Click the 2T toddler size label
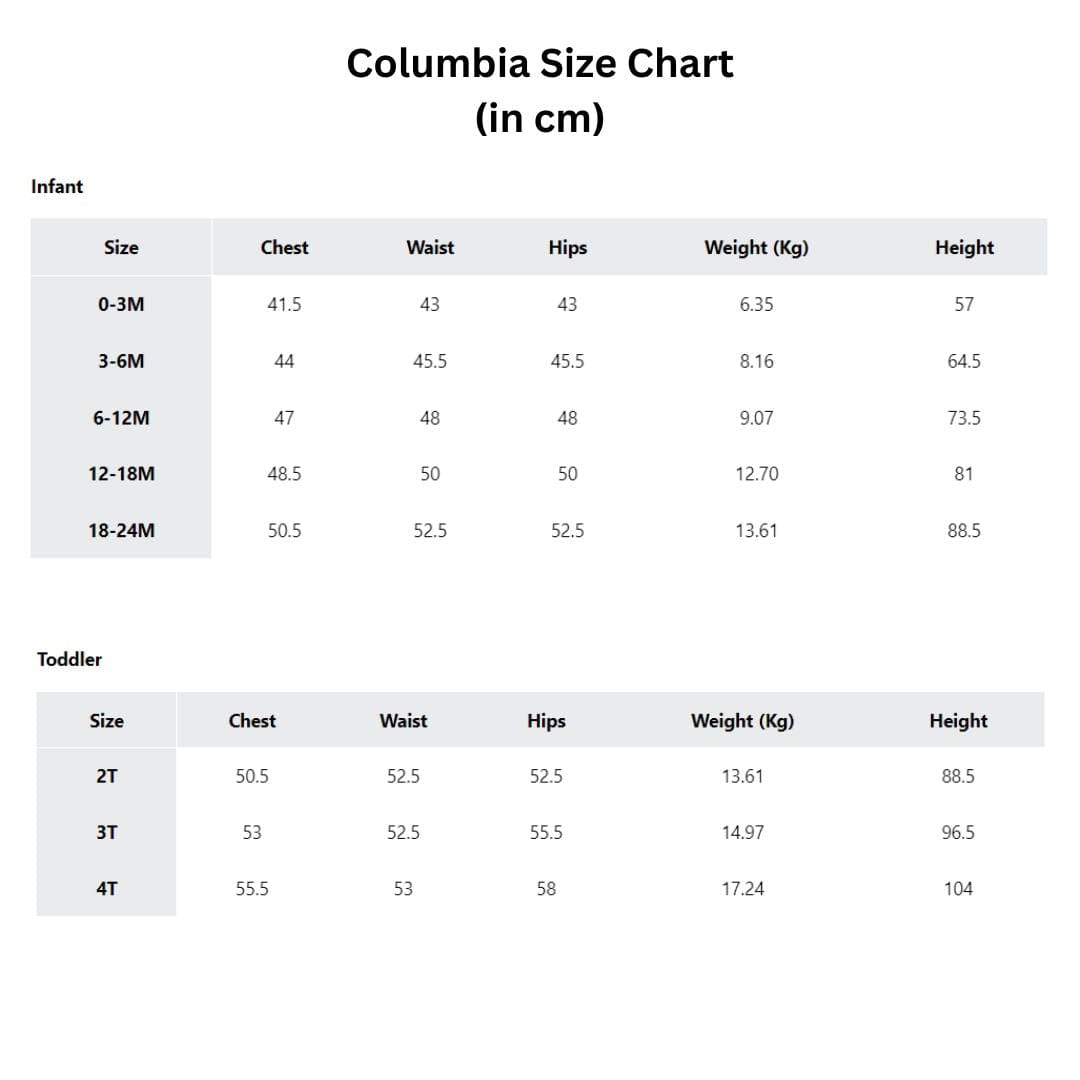 pyautogui.click(x=107, y=776)
